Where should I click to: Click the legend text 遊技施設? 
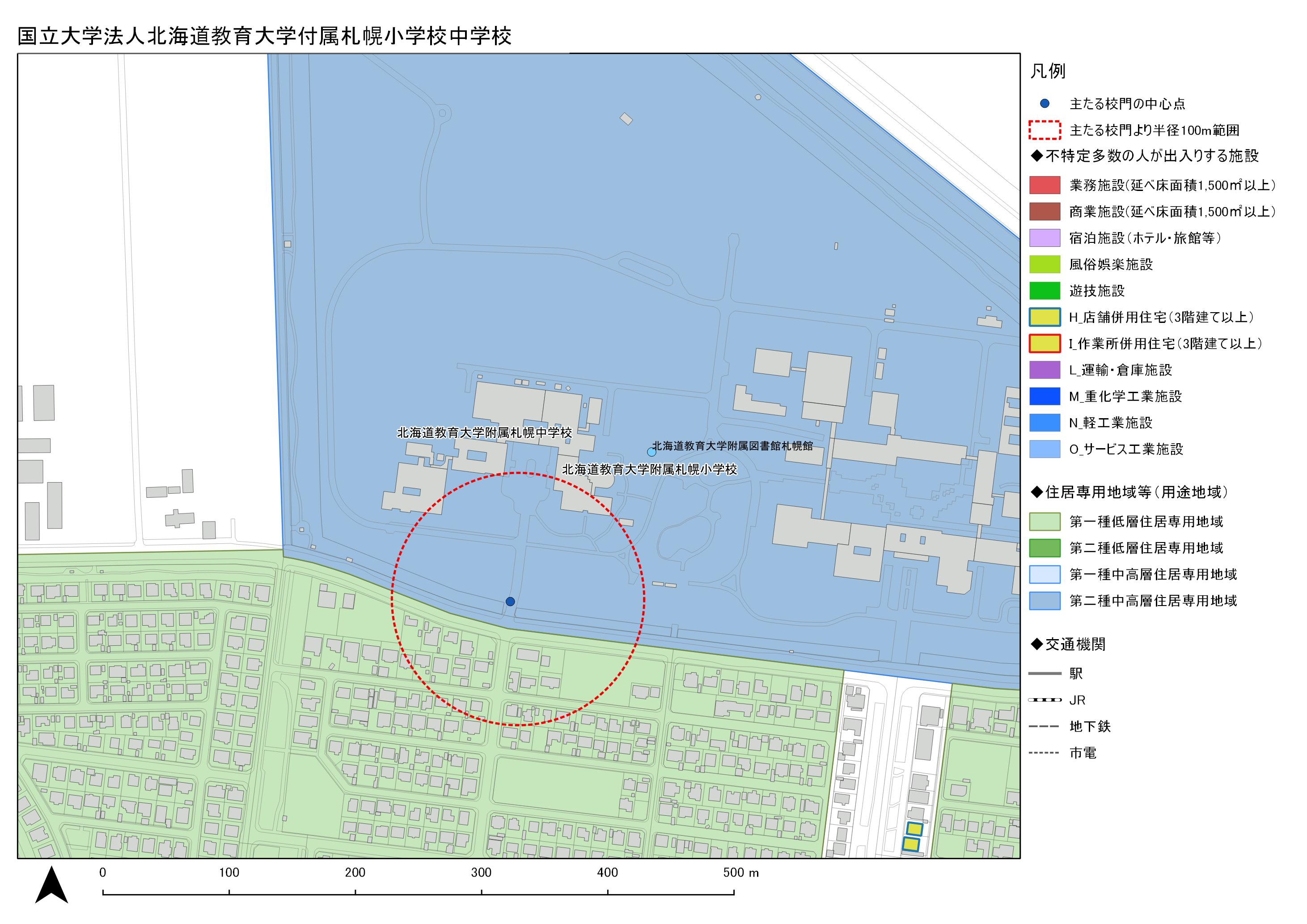tap(1098, 290)
